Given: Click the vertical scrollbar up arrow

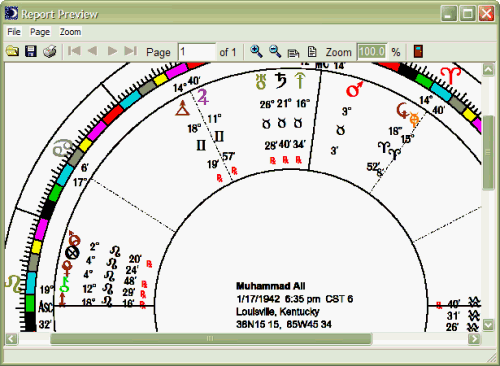Looking at the screenshot, I should point(488,70).
